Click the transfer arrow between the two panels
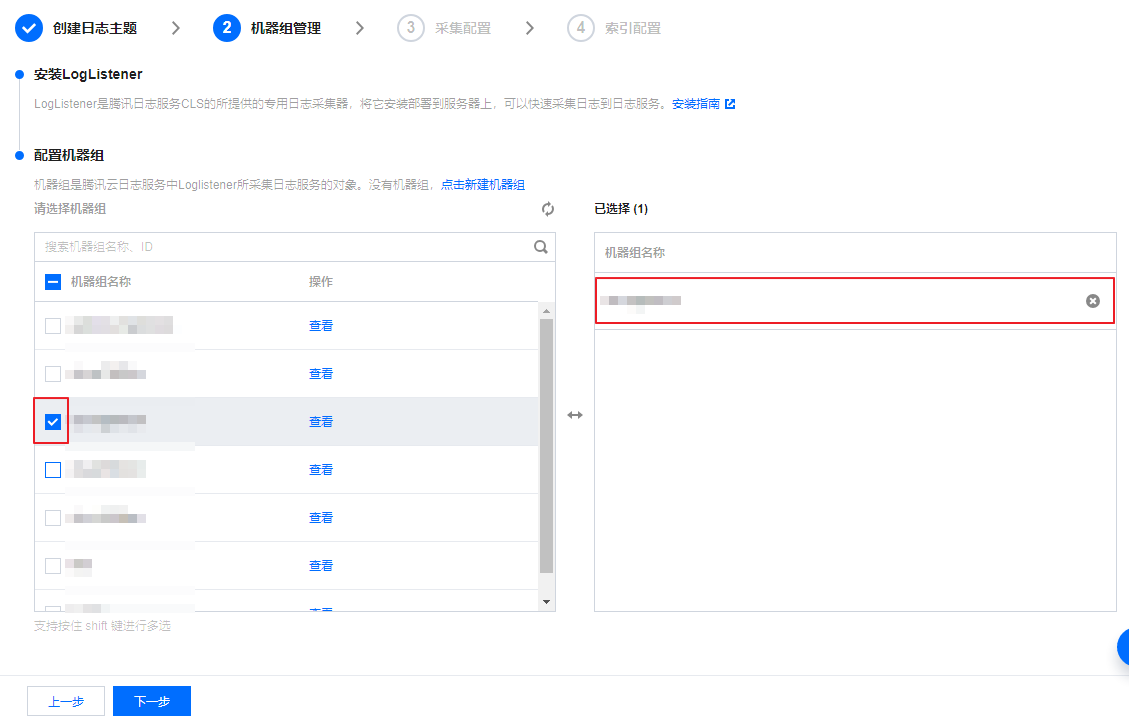The height and width of the screenshot is (725, 1129). (575, 414)
